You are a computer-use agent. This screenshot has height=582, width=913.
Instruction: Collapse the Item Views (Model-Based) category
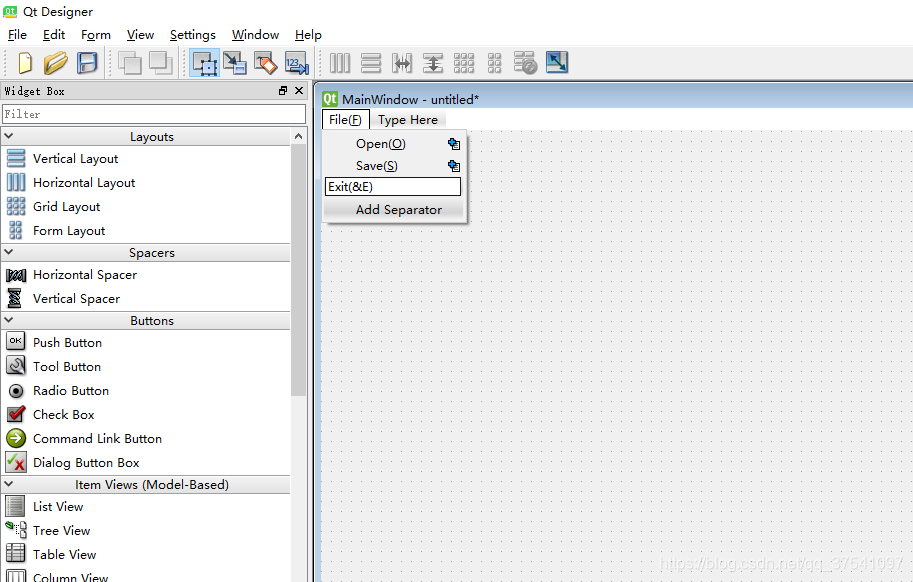(9, 484)
